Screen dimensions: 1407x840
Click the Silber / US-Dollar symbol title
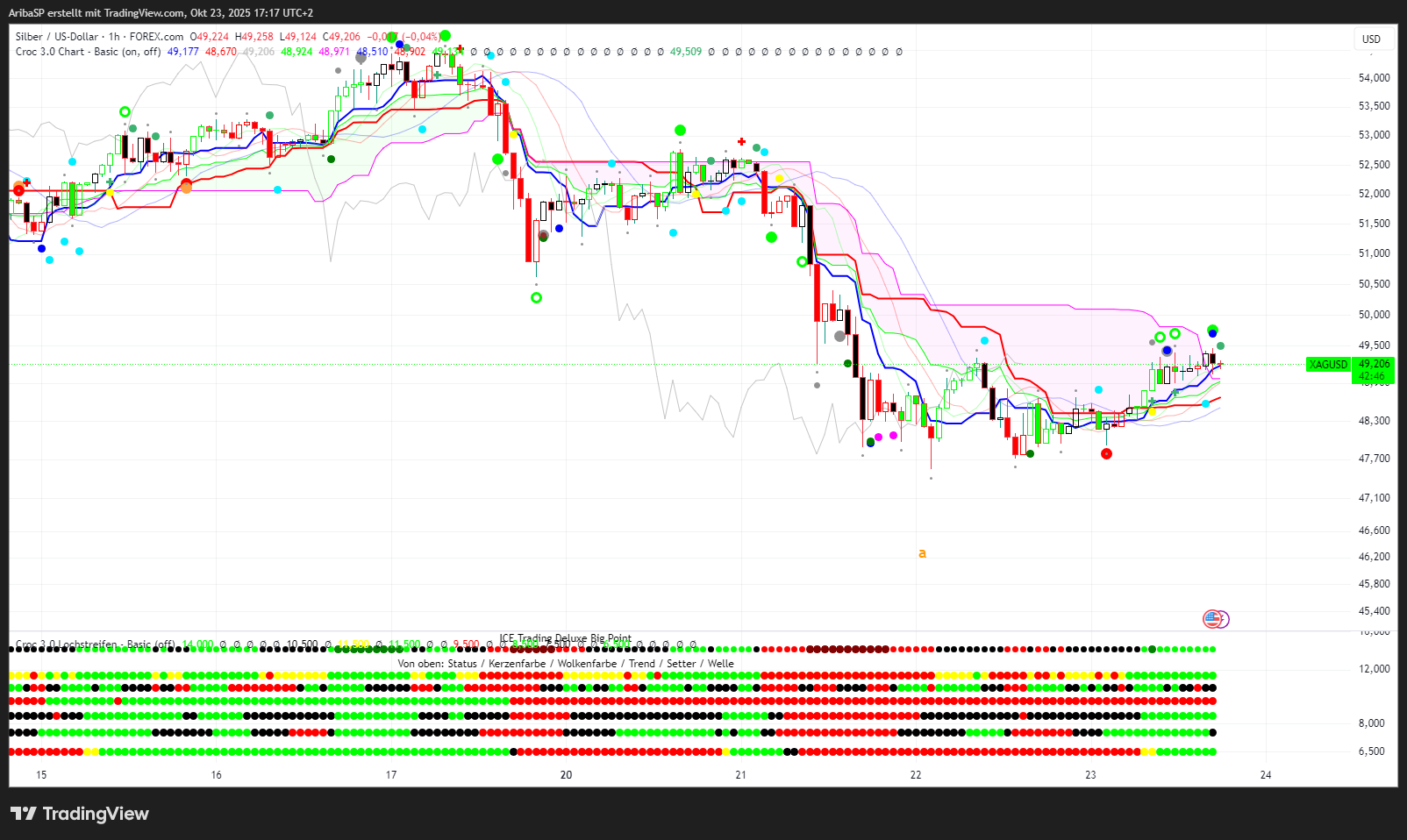click(57, 37)
